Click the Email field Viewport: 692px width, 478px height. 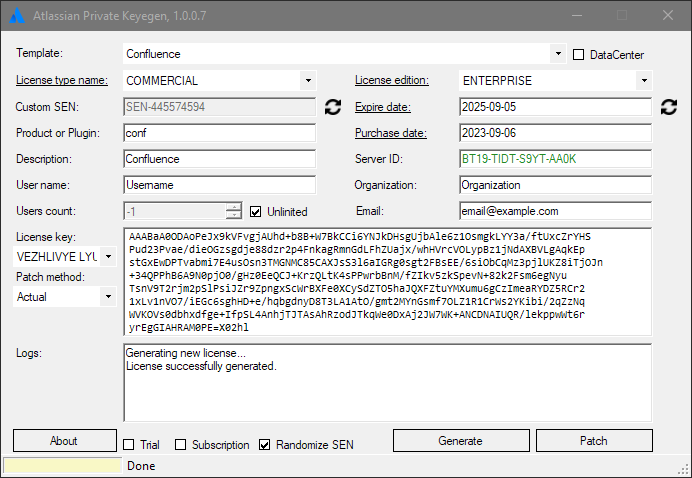pos(555,211)
